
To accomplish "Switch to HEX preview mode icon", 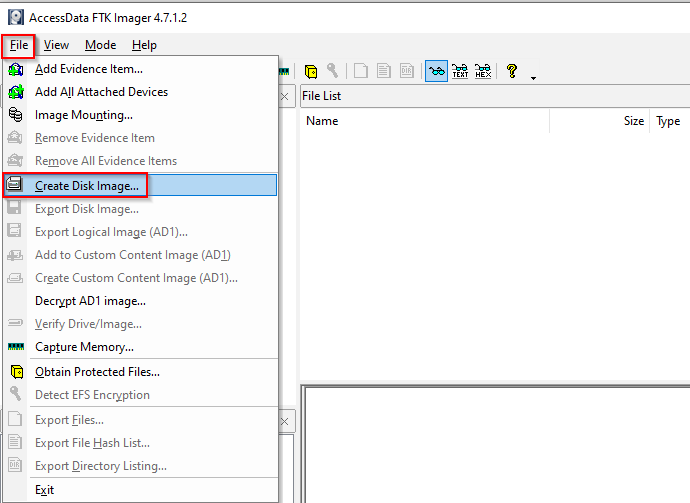I will coord(483,71).
